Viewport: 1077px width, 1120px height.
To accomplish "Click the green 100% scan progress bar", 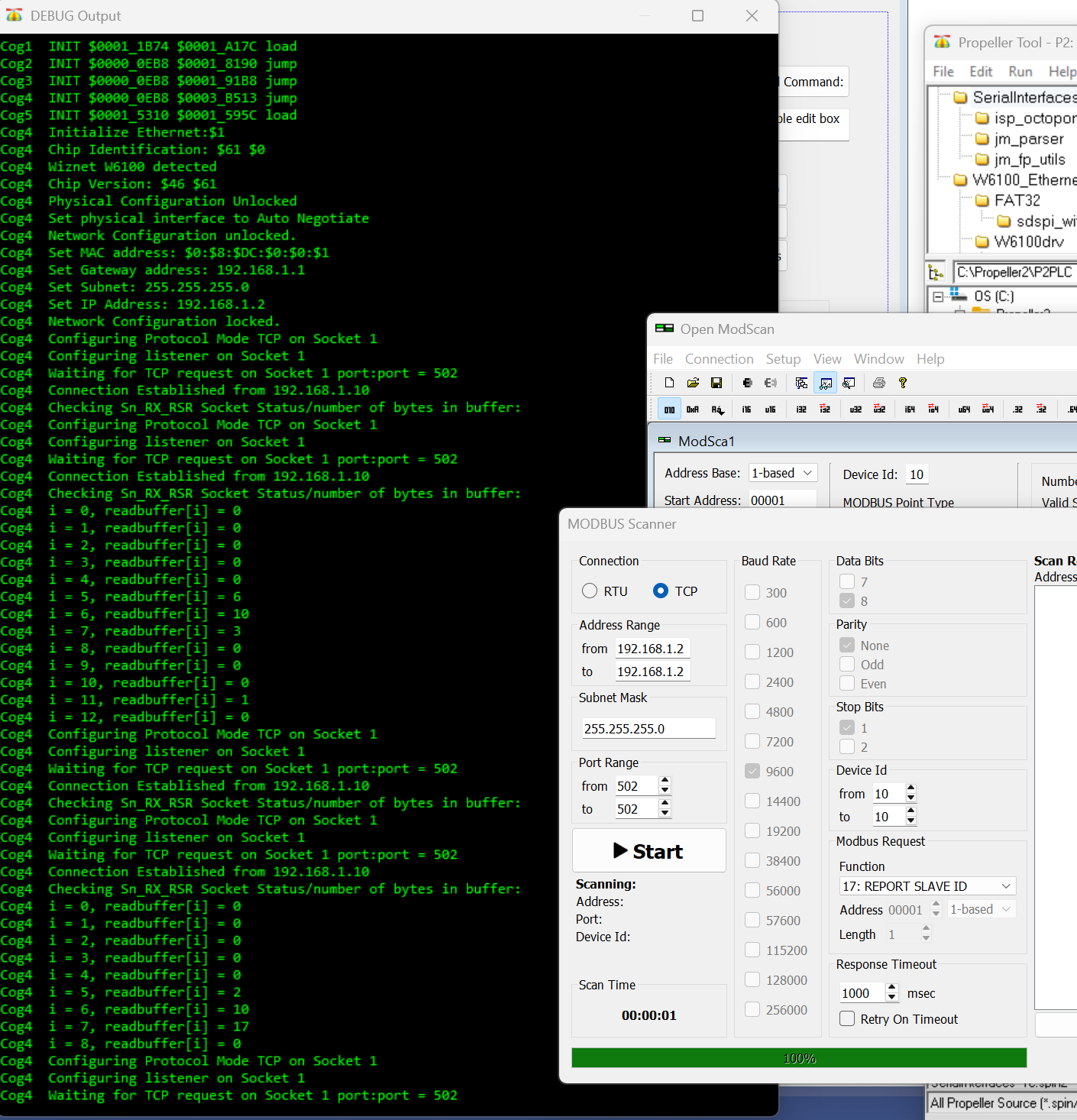I will pyautogui.click(x=799, y=1058).
